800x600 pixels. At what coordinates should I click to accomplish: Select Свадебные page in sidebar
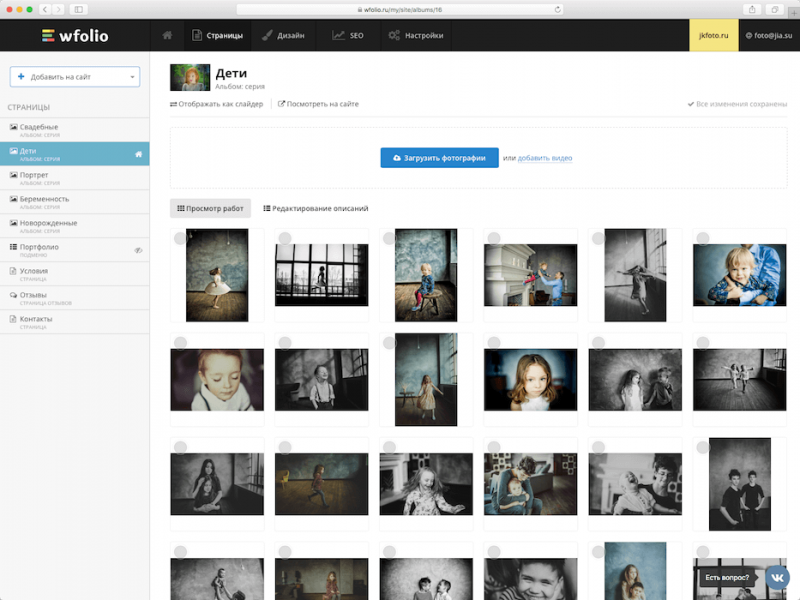tap(40, 127)
